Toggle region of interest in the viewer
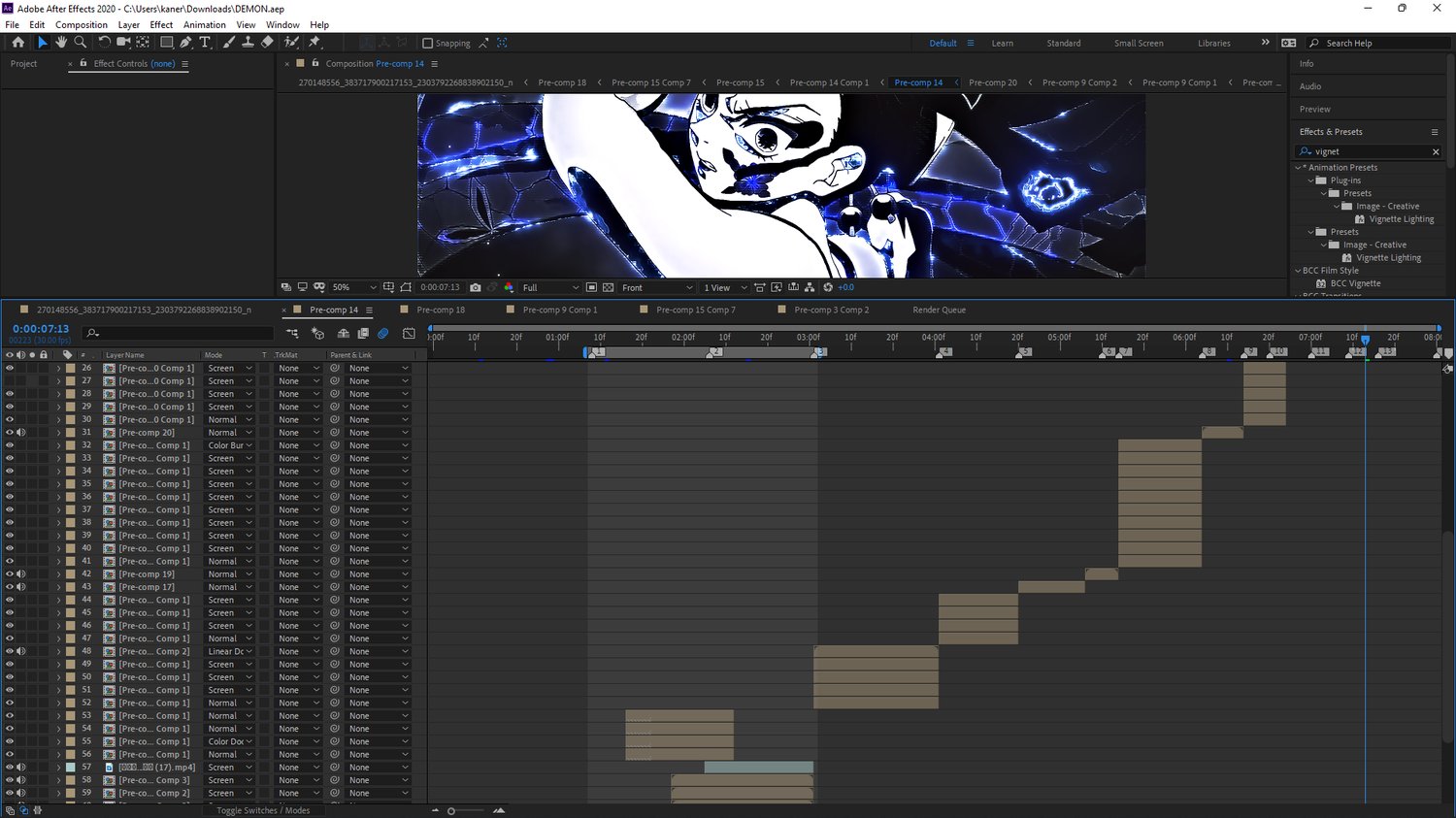This screenshot has width=1456, height=818. pos(591,288)
